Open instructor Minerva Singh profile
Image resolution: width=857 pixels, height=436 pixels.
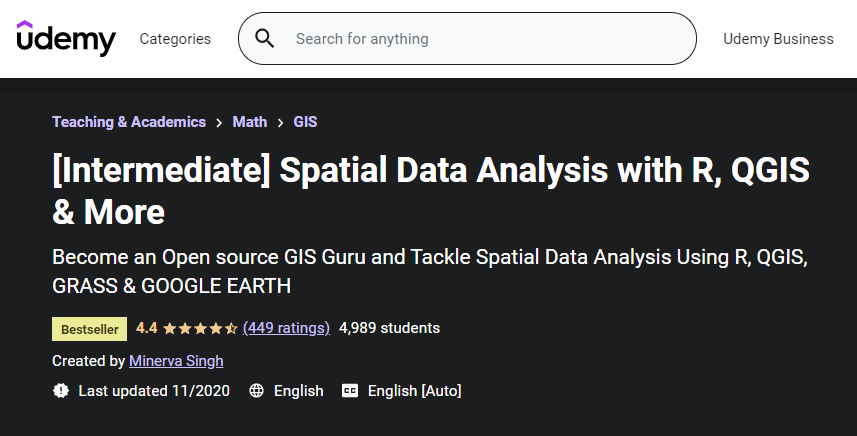176,361
